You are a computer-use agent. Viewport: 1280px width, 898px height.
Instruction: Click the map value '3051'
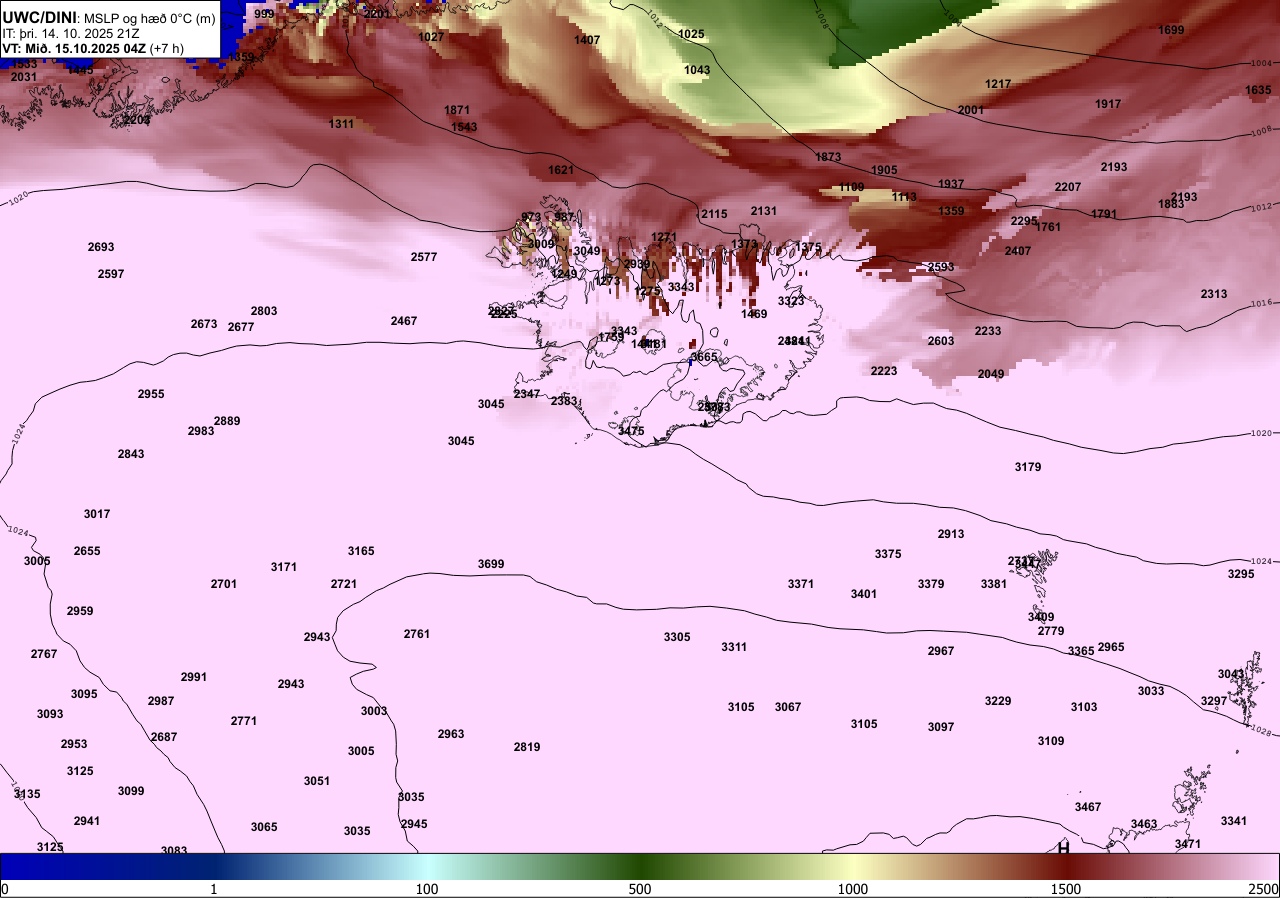click(317, 781)
